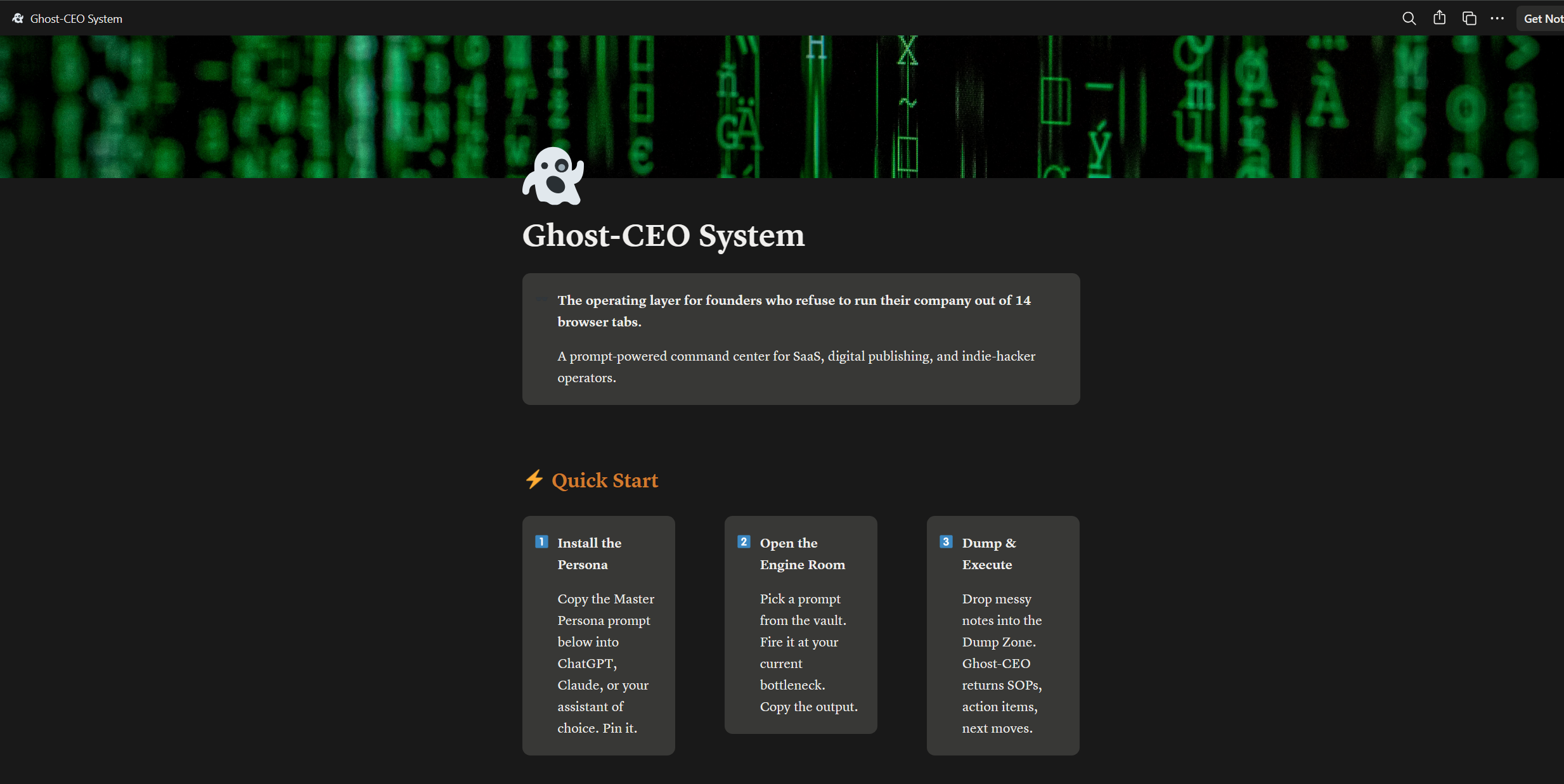
Task: Click the ghost icon in the breadcrumb bar
Action: tap(17, 18)
